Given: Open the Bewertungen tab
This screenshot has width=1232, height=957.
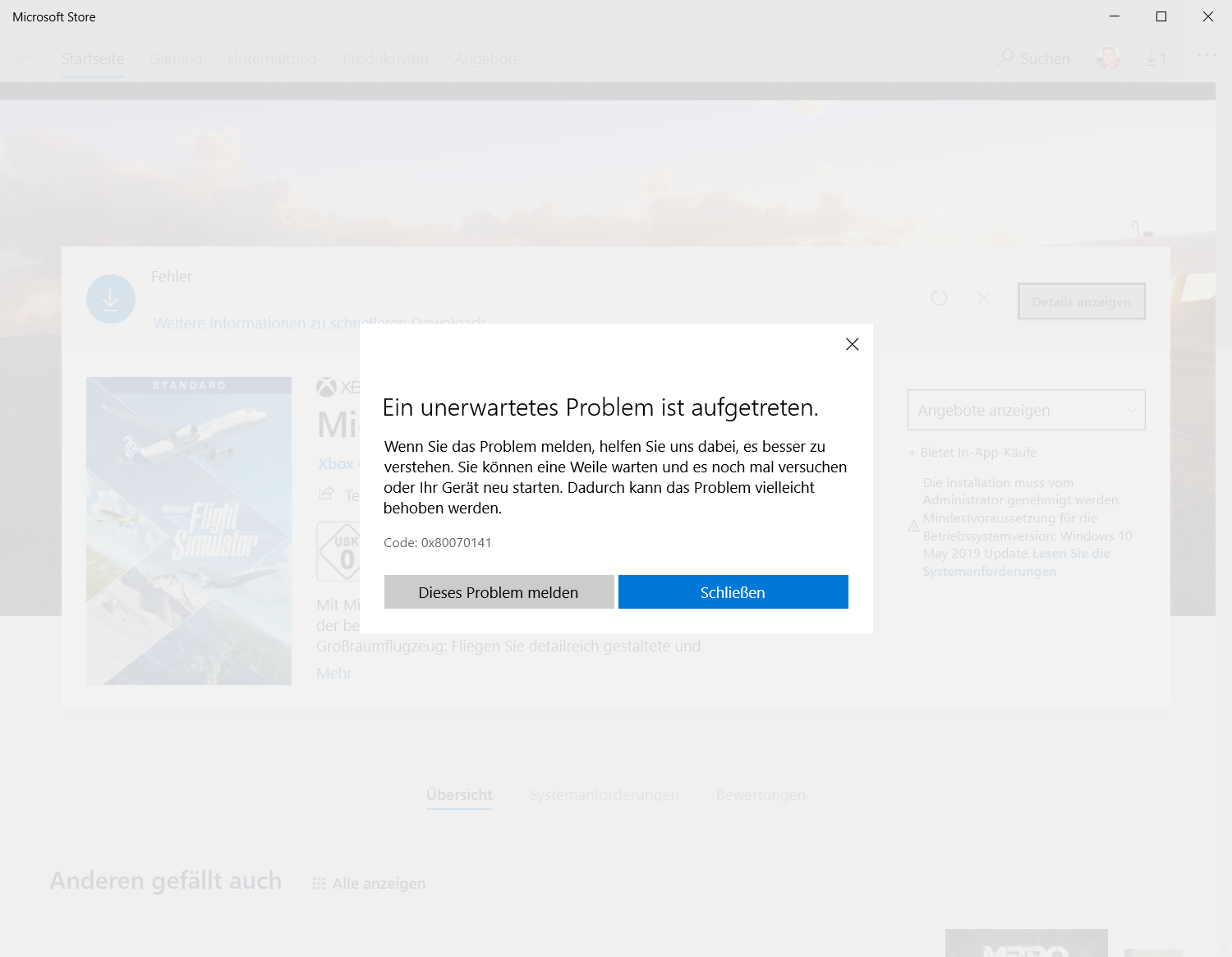Looking at the screenshot, I should click(x=761, y=795).
